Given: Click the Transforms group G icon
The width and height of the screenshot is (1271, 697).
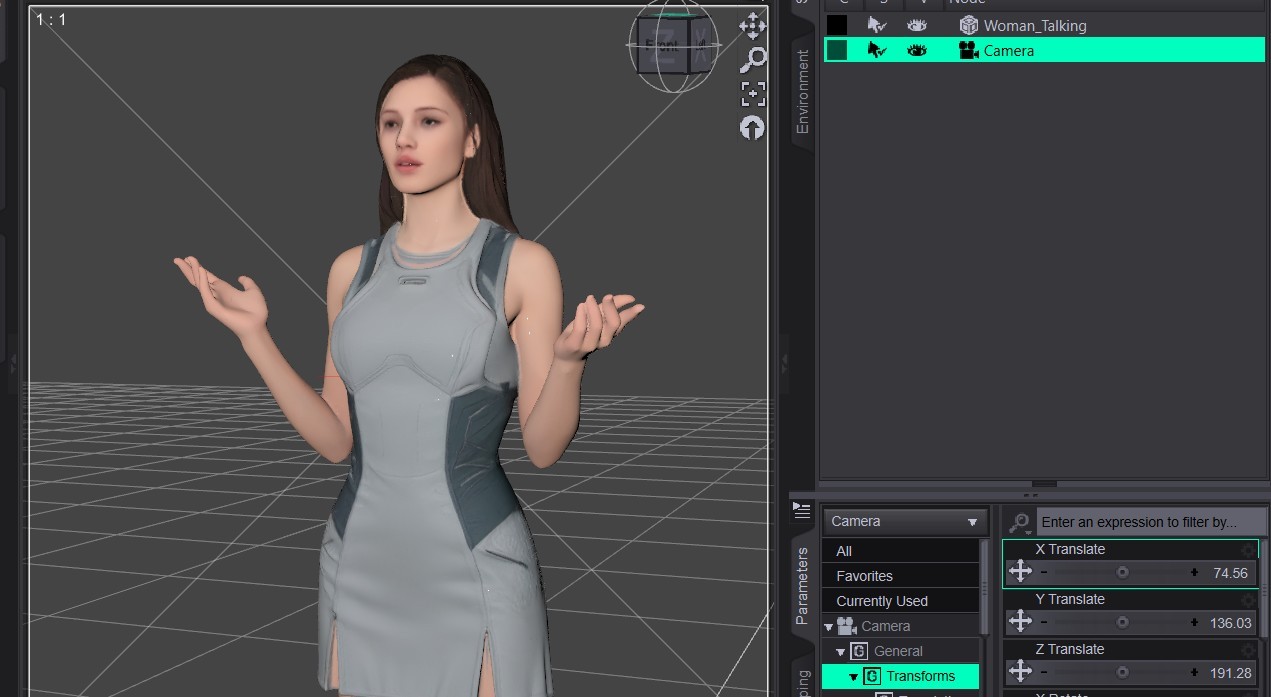Looking at the screenshot, I should (871, 676).
